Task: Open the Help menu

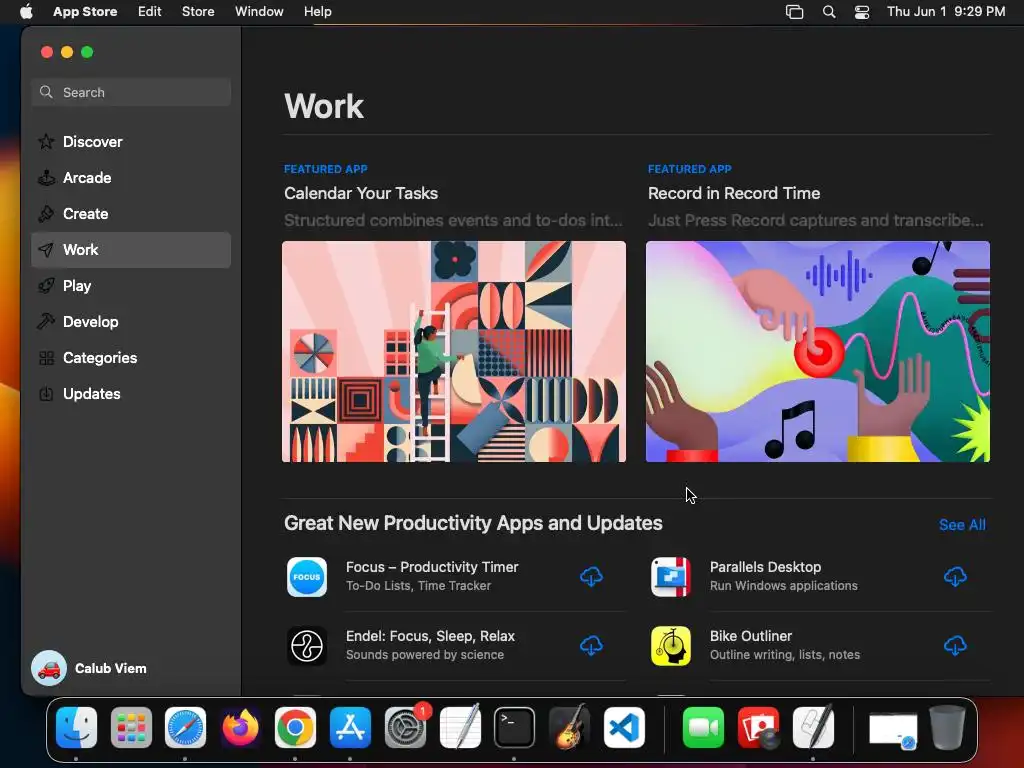Action: (x=317, y=12)
